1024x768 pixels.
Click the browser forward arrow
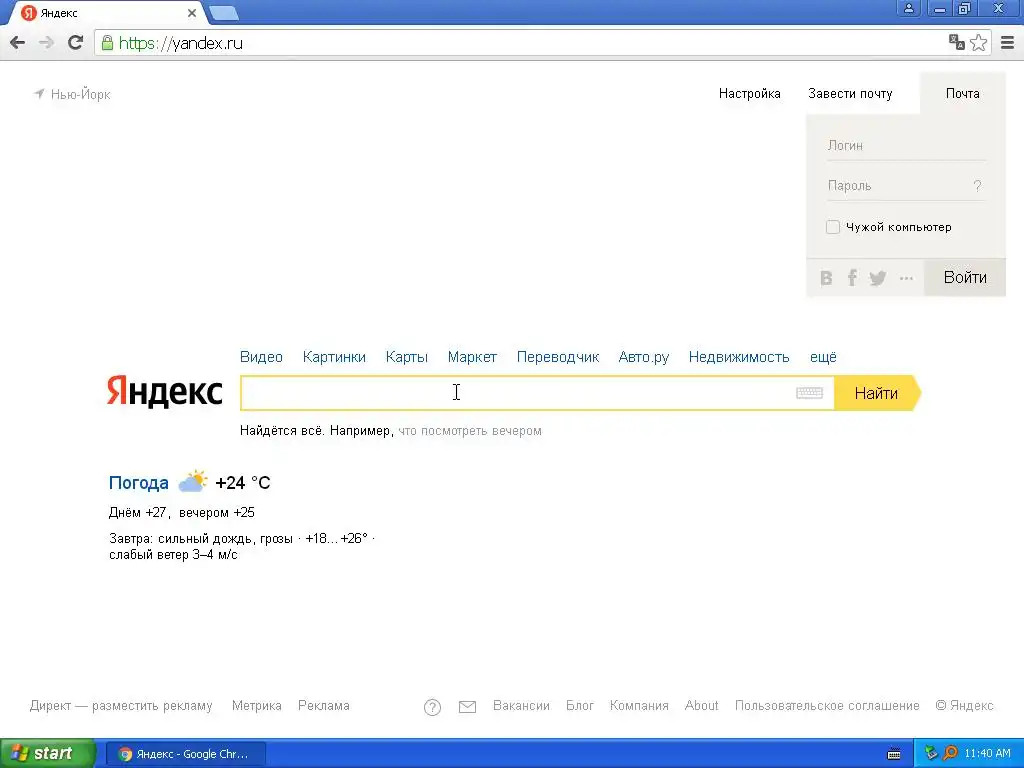46,43
